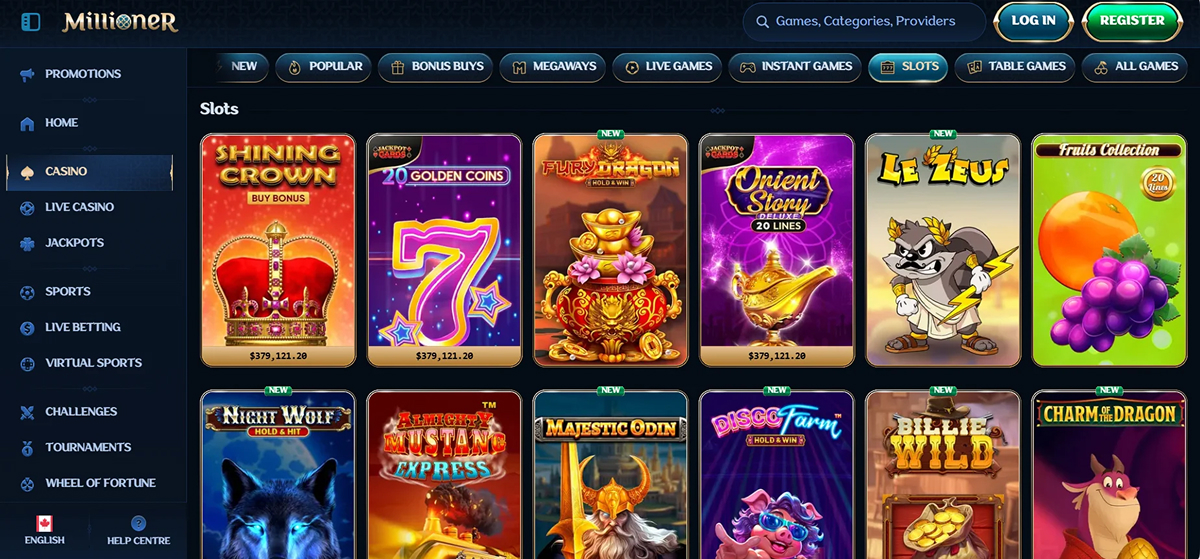
Task: Select the Bonus Buys category
Action: point(435,67)
